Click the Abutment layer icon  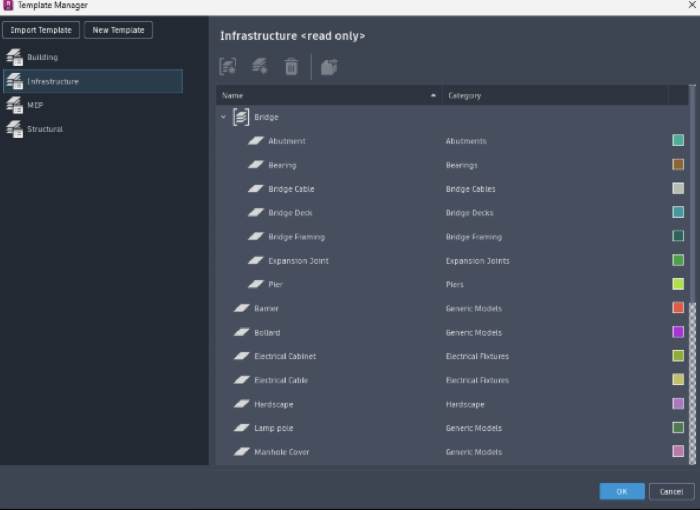coord(256,141)
